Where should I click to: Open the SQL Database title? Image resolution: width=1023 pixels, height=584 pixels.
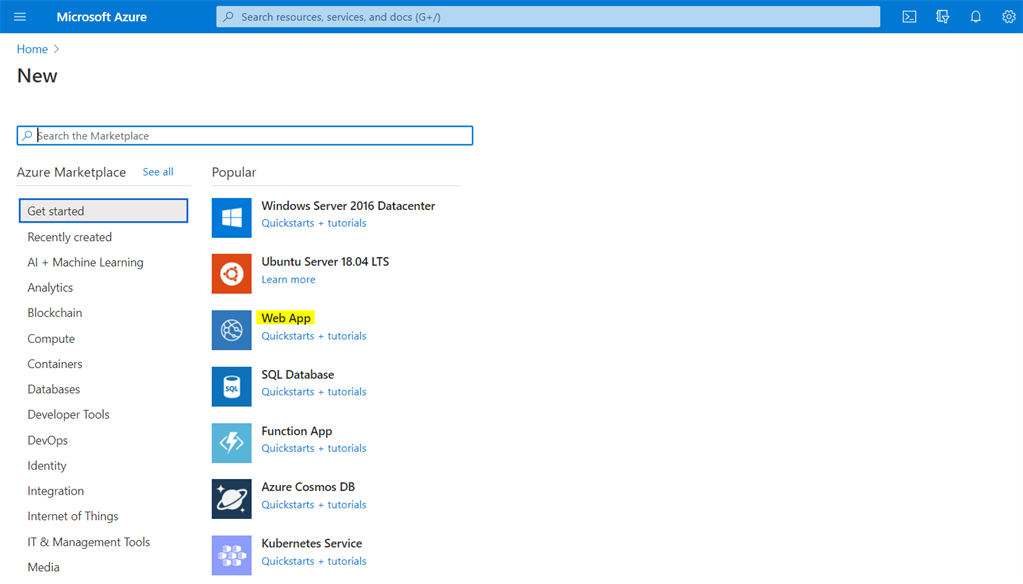[x=298, y=375]
